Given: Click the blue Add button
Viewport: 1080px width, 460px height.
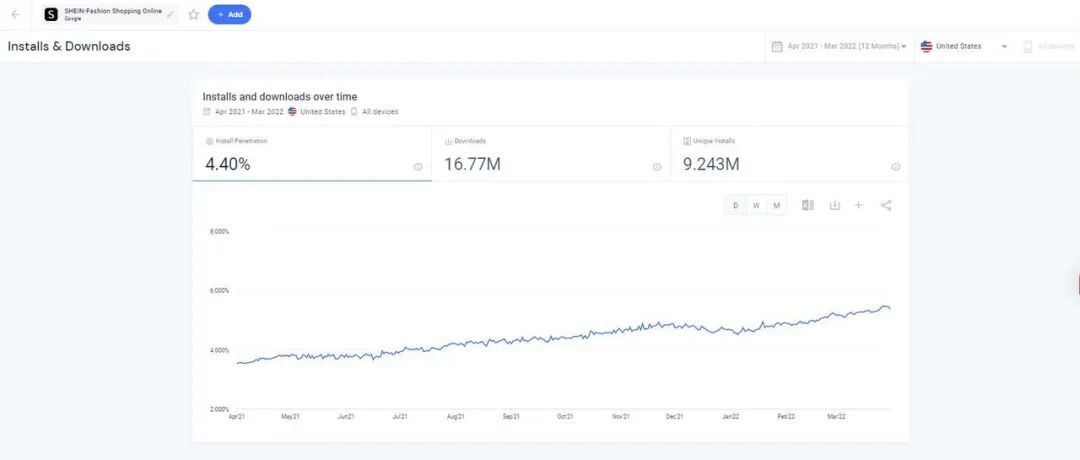Looking at the screenshot, I should (x=229, y=15).
